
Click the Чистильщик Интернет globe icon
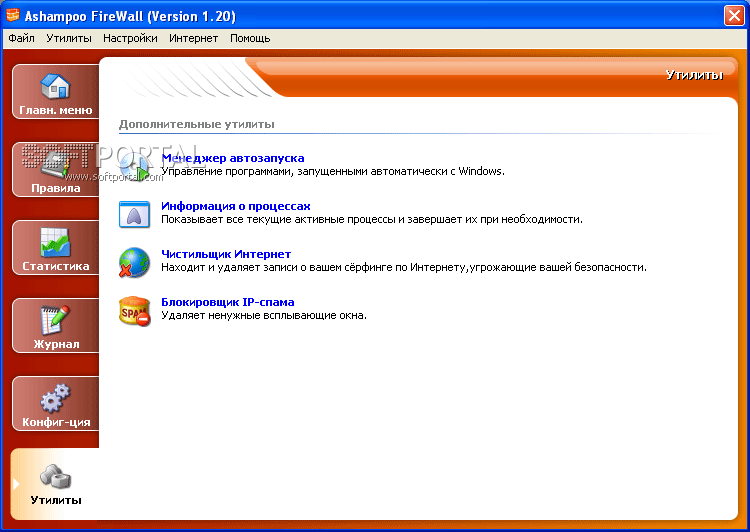coord(134,262)
